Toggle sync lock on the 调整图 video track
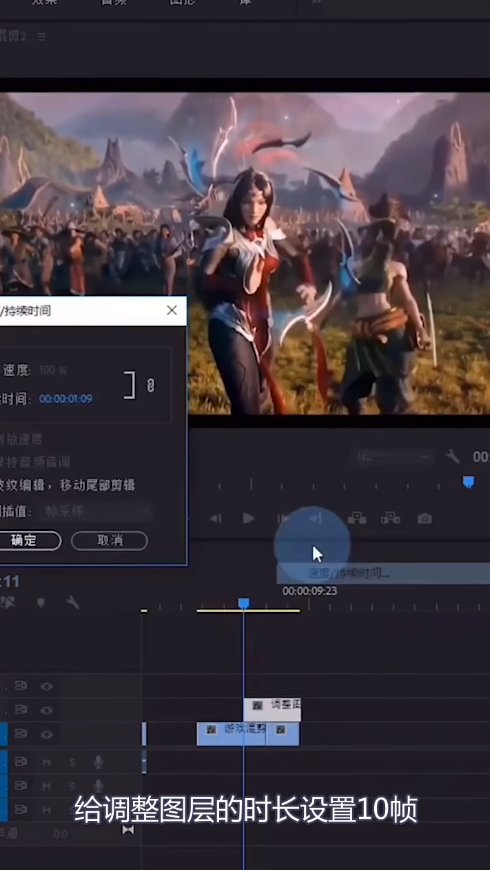The image size is (490, 870). [21, 710]
